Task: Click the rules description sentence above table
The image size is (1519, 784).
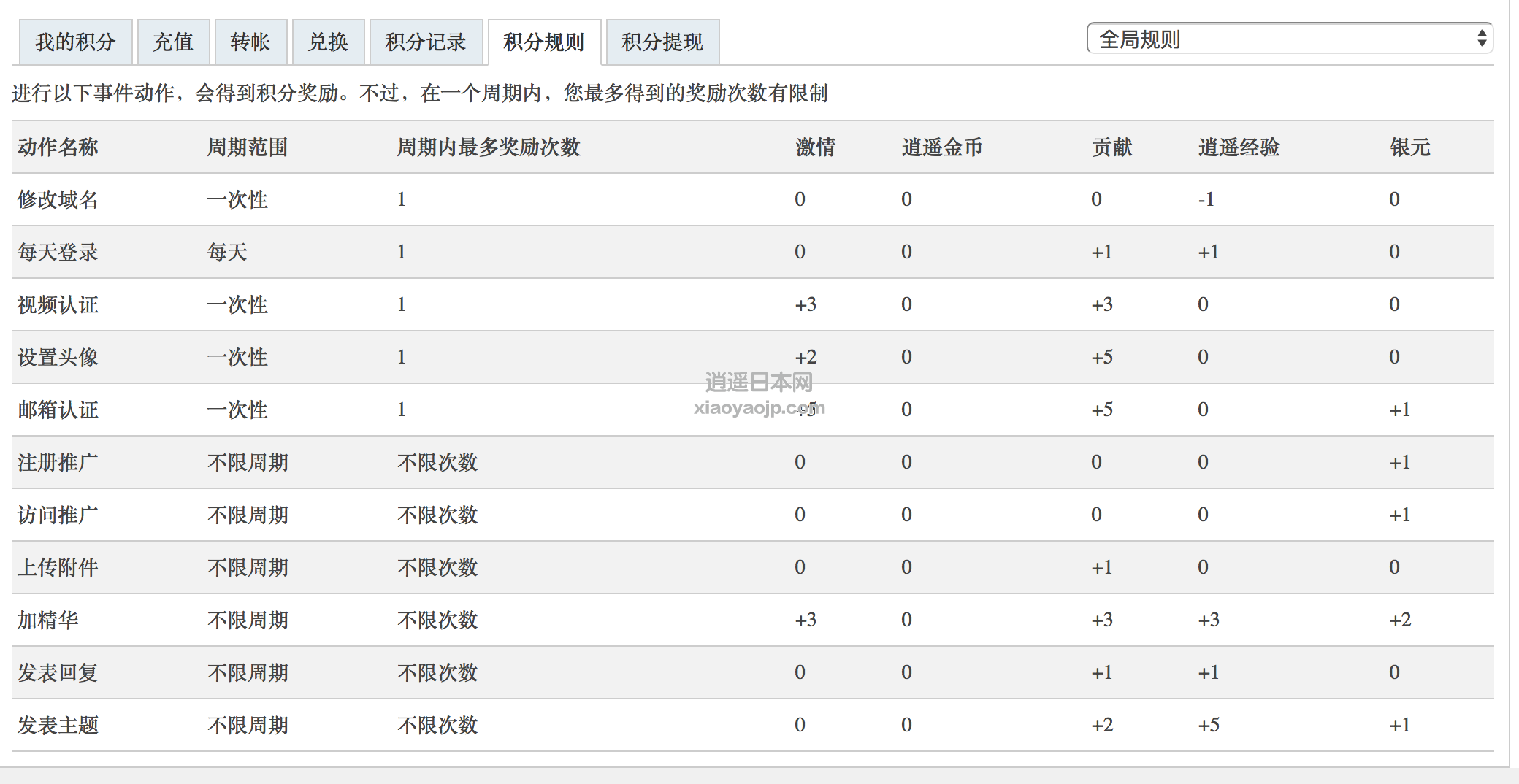Action: 420,93
